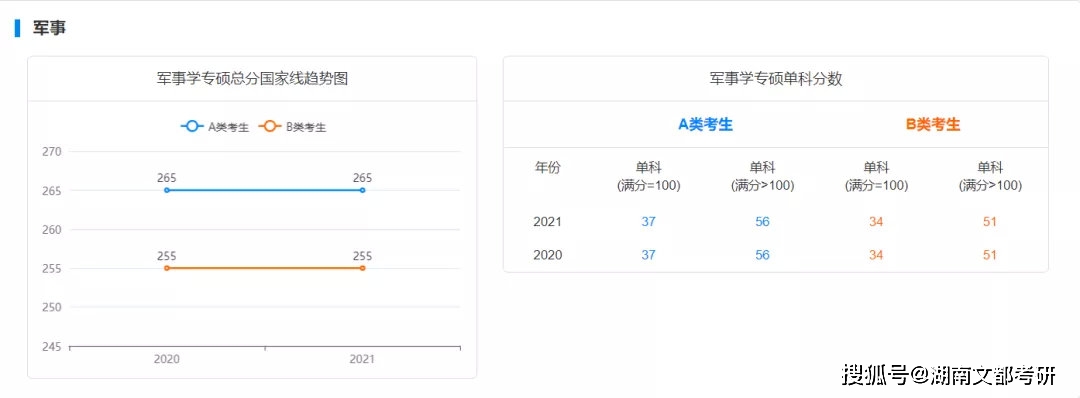
Task: Click the orange 34 score for 2021
Action: pos(876,222)
